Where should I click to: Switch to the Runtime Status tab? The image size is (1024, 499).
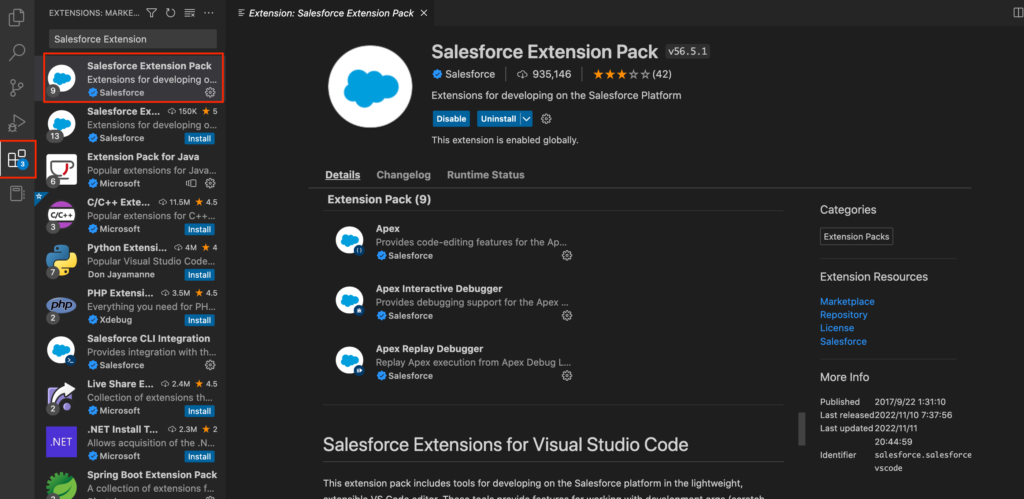click(x=485, y=175)
